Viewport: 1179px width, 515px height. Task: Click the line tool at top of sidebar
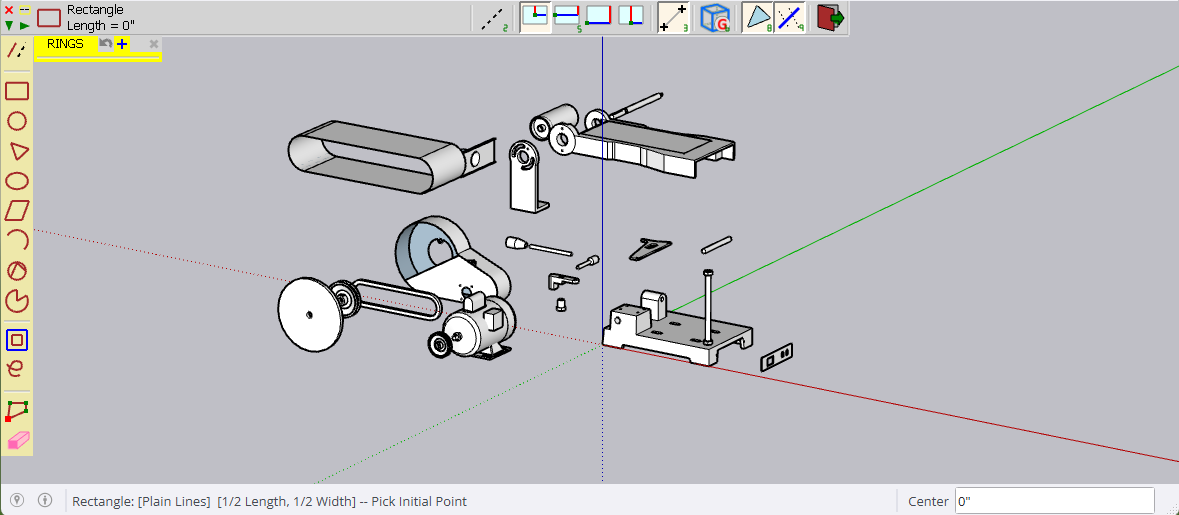click(17, 50)
